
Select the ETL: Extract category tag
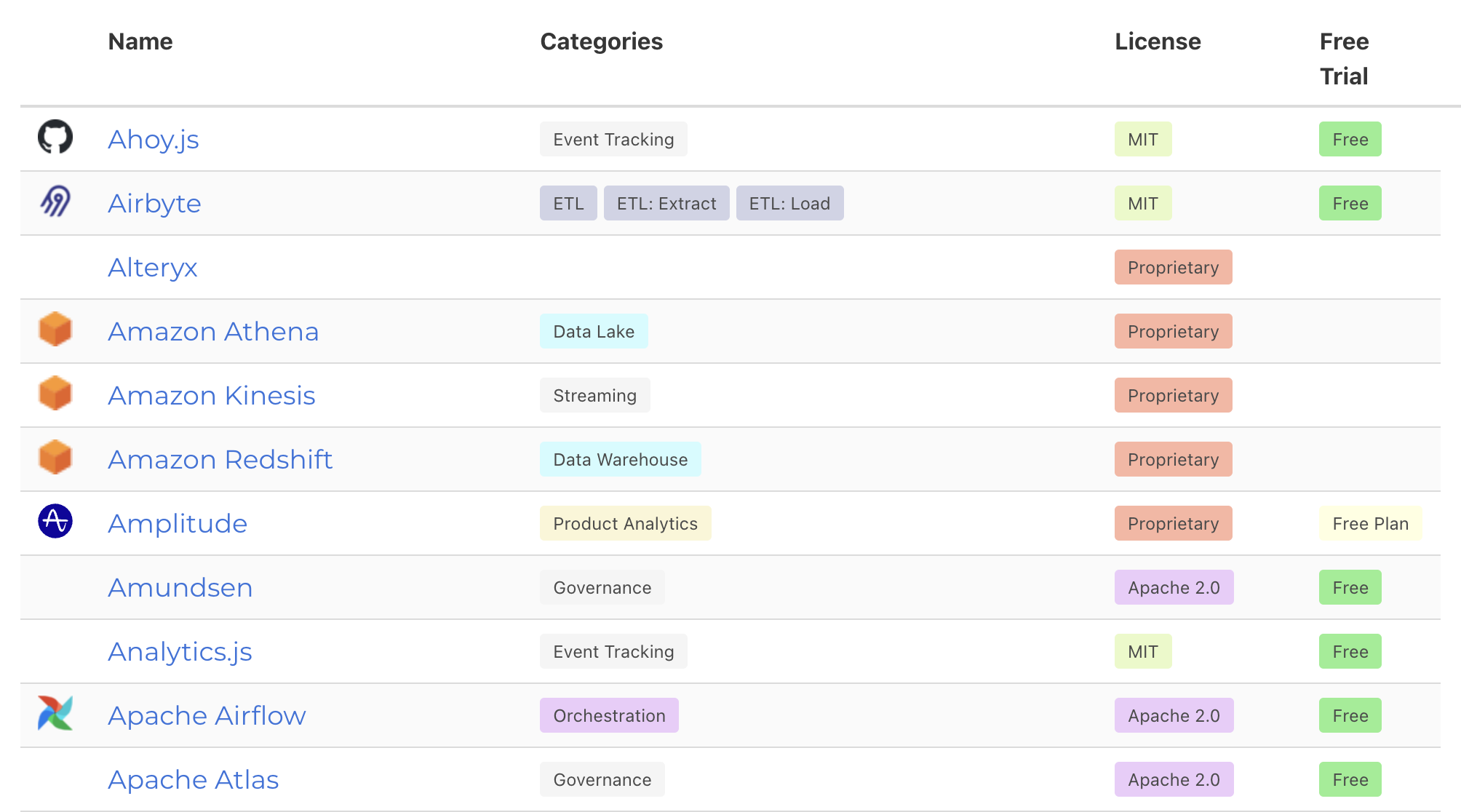(x=666, y=204)
